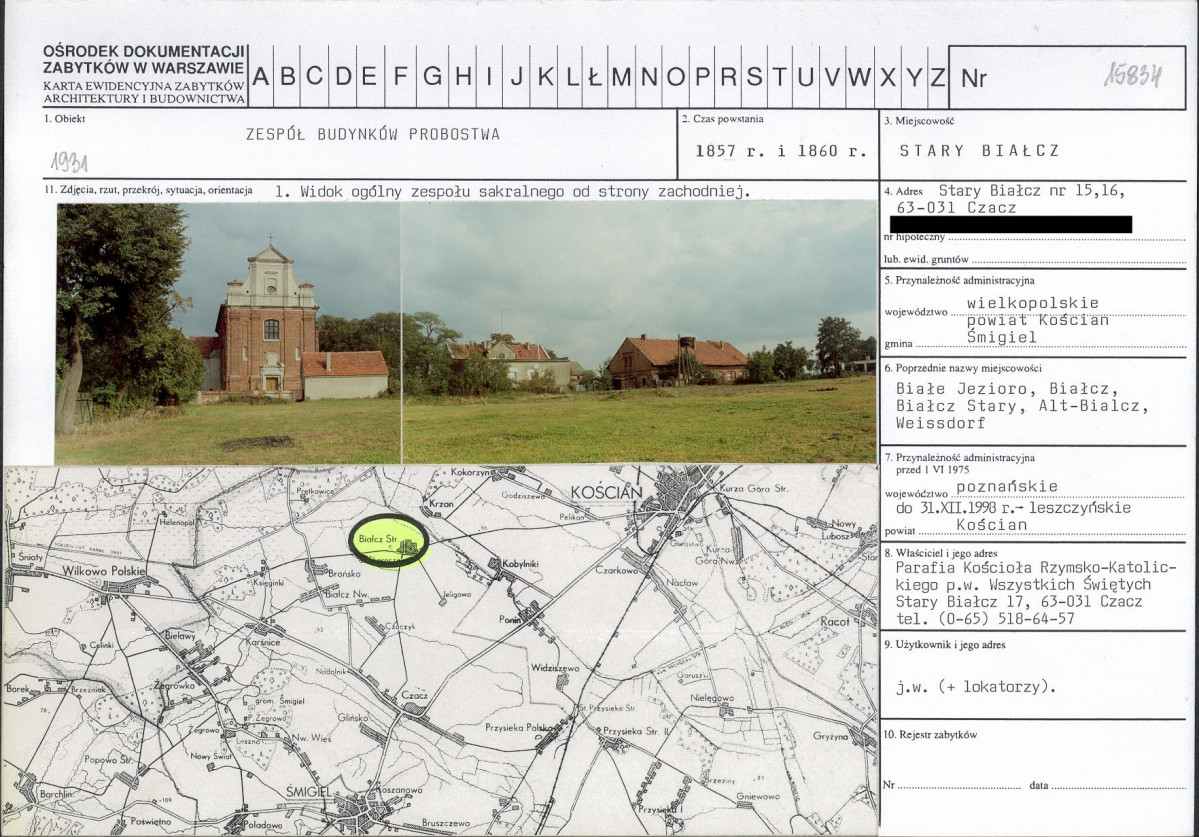The image size is (1199, 837).
Task: Select the locality name 'STARY BIAŁCZ'
Action: pyautogui.click(x=979, y=151)
